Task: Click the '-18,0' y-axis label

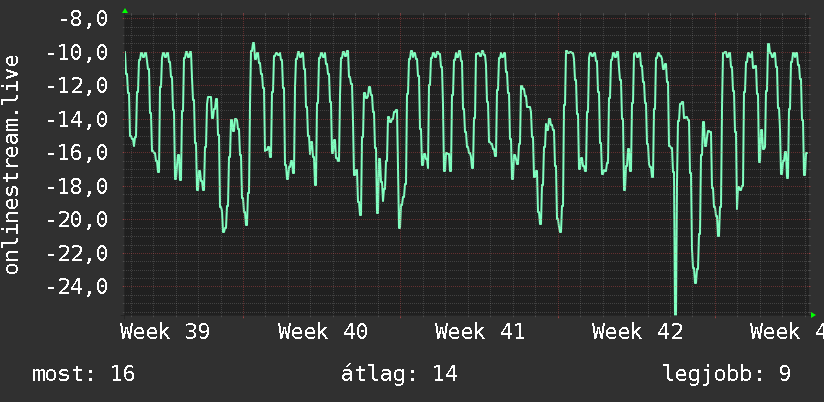Action: pyautogui.click(x=77, y=187)
